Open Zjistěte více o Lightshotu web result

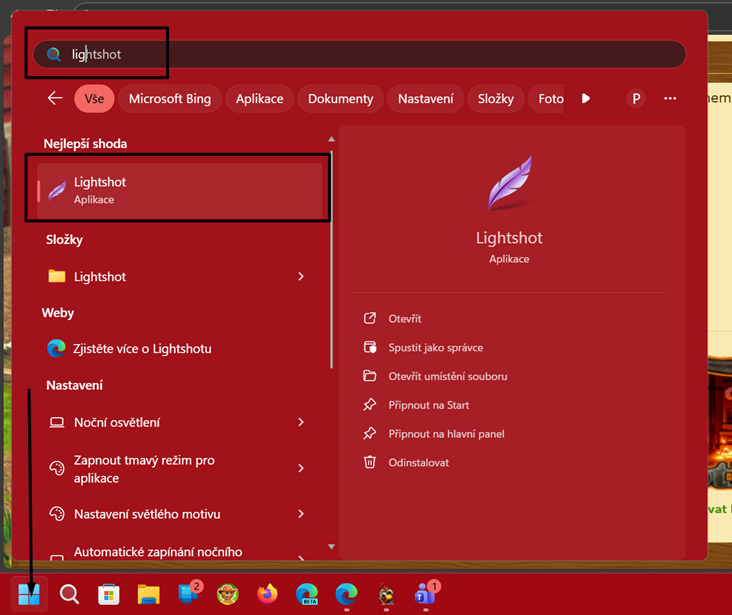(x=180, y=348)
